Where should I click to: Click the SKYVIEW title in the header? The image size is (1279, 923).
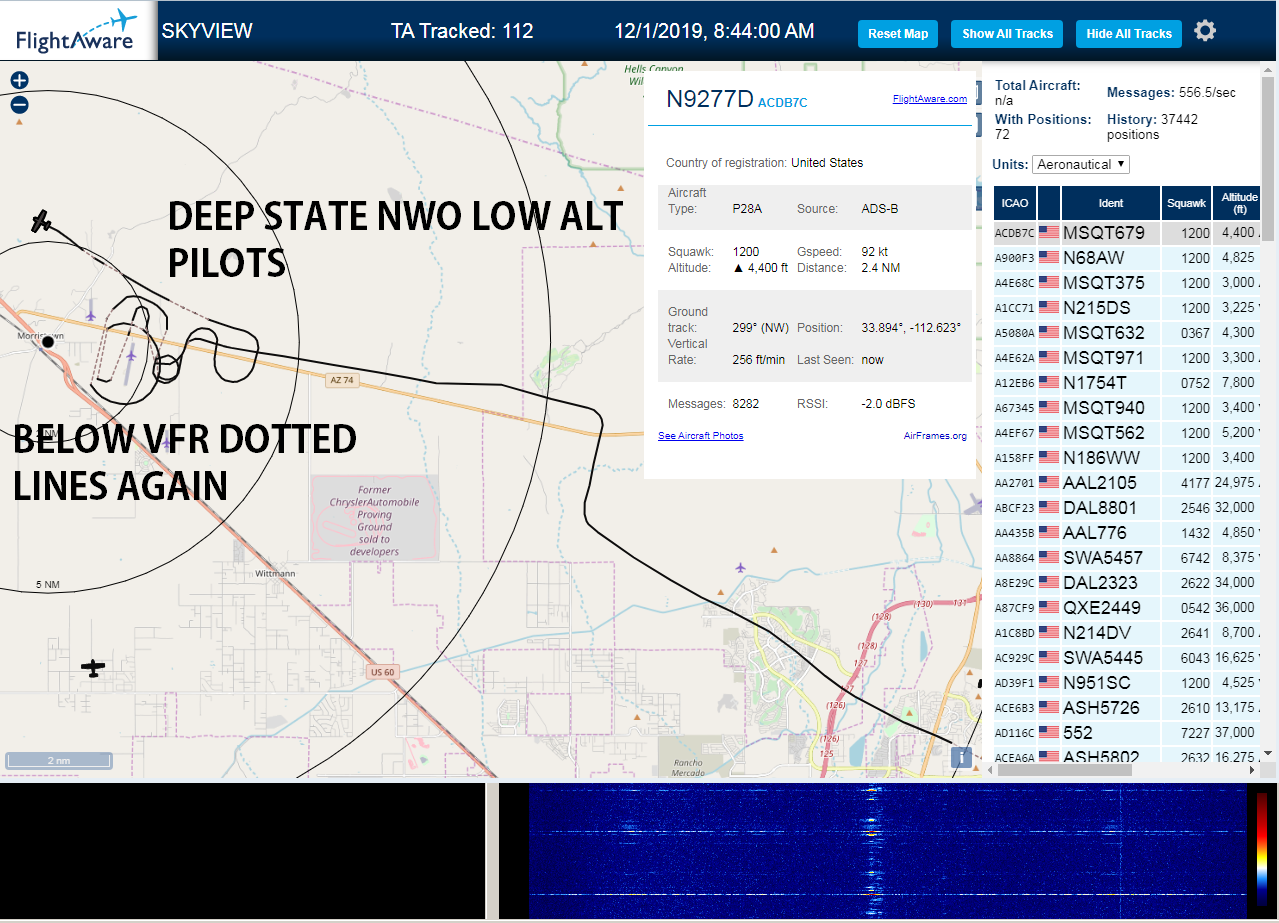(x=207, y=31)
